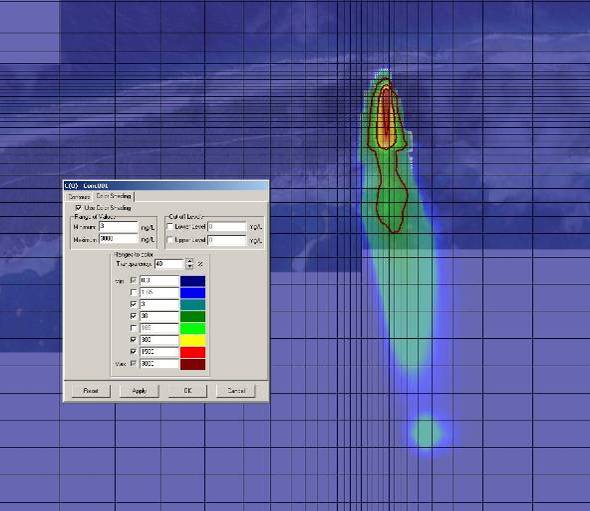Open the yellow color swatch
The image size is (590, 511).
(193, 340)
